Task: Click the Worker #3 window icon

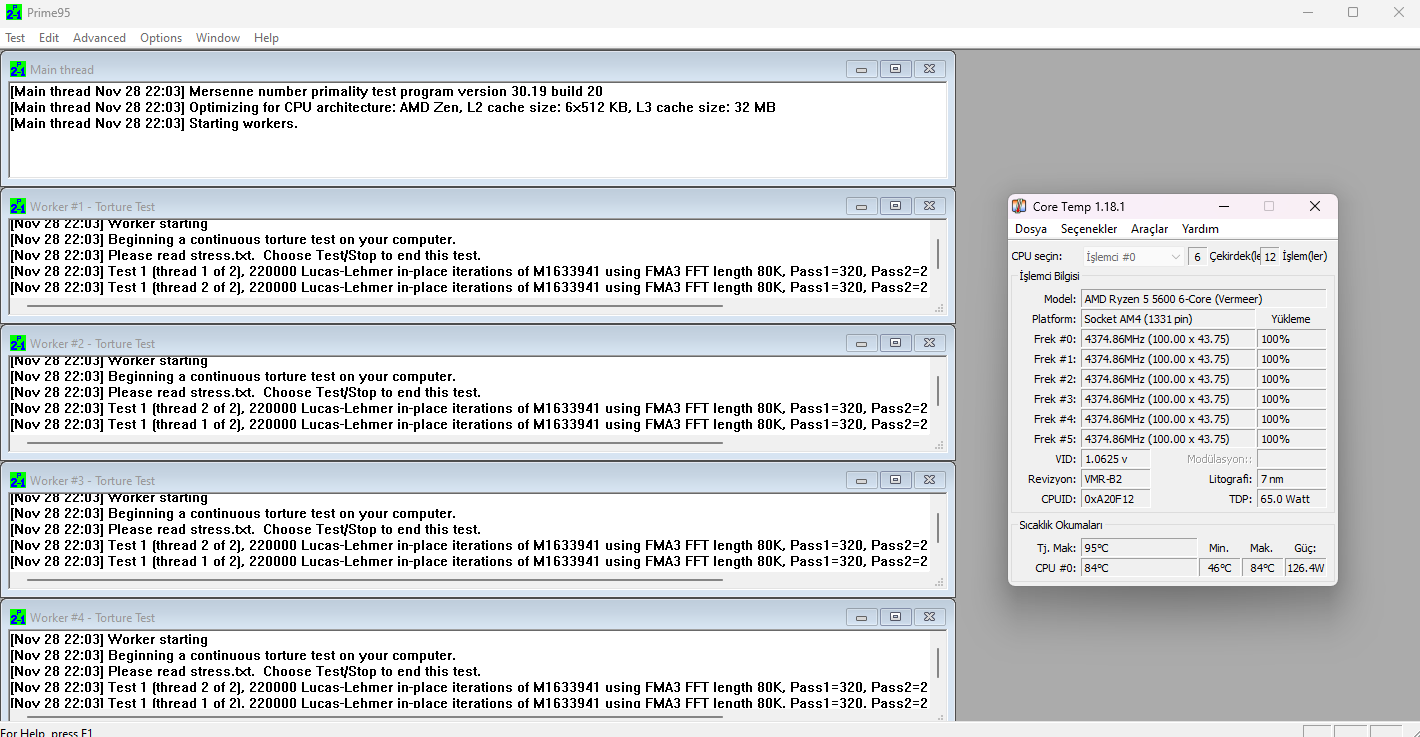Action: (18, 480)
